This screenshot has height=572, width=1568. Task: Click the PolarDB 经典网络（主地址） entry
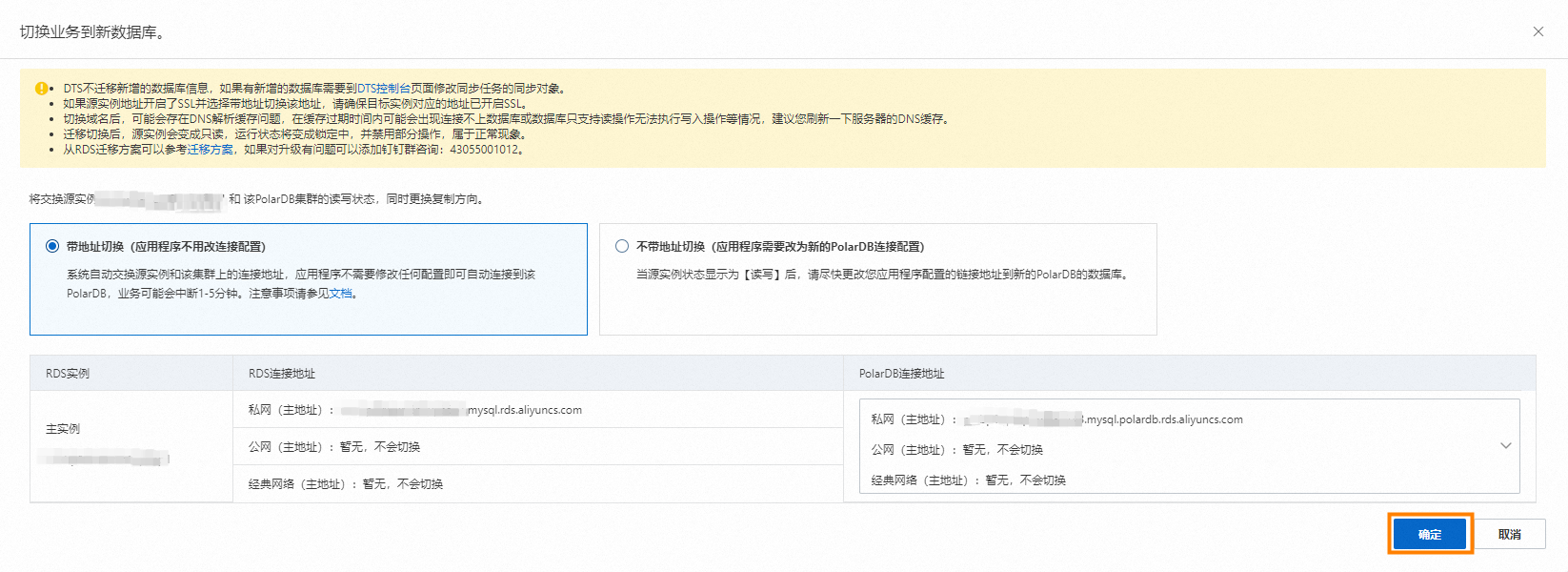coord(968,480)
